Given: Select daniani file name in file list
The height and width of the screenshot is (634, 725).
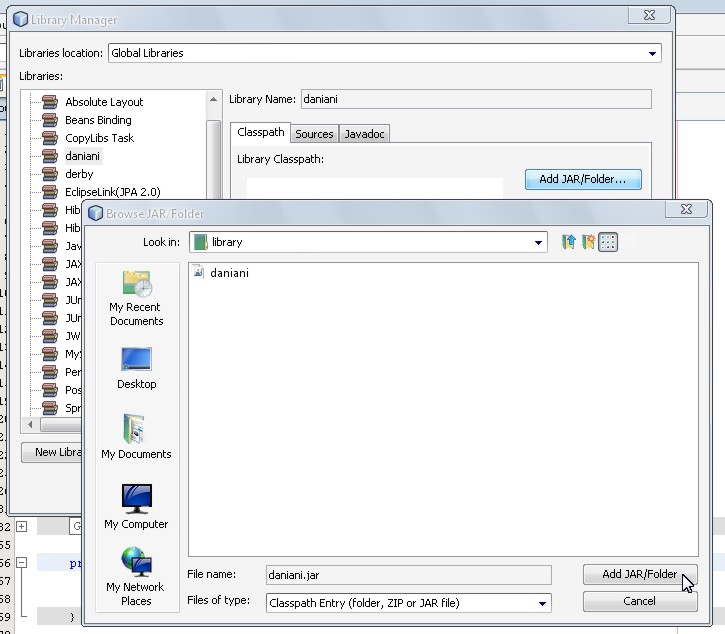Looking at the screenshot, I should [x=229, y=273].
